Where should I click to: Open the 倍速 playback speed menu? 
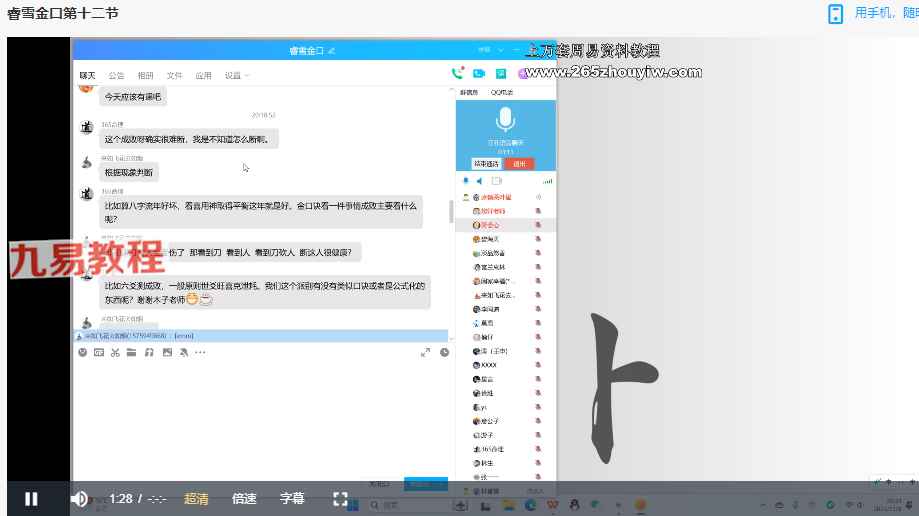[244, 499]
